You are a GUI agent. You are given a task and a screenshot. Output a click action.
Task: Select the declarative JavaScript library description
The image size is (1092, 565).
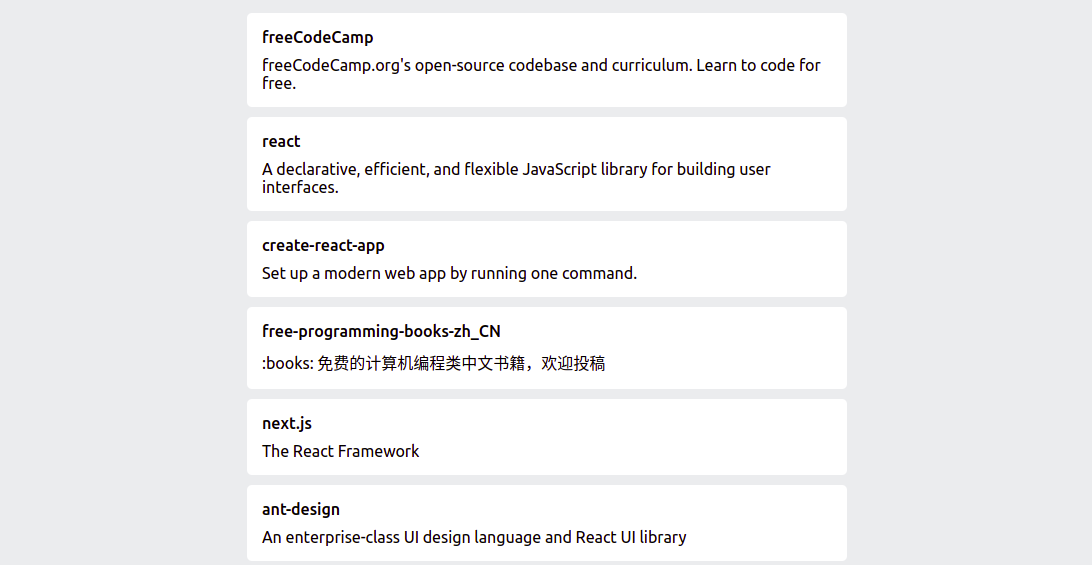[516, 178]
